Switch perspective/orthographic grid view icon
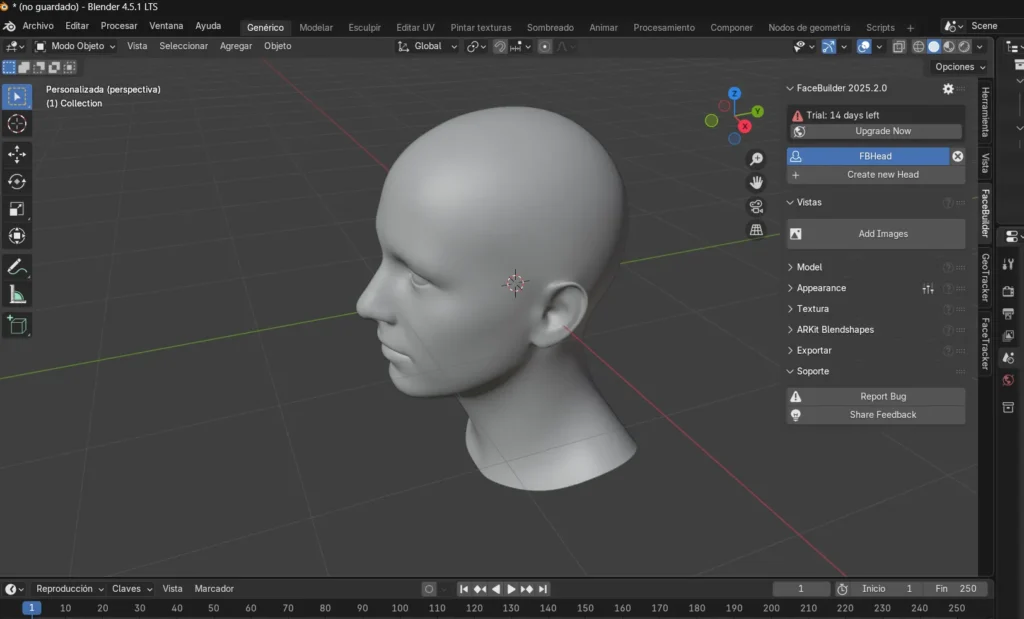Image resolution: width=1024 pixels, height=619 pixels. click(757, 230)
